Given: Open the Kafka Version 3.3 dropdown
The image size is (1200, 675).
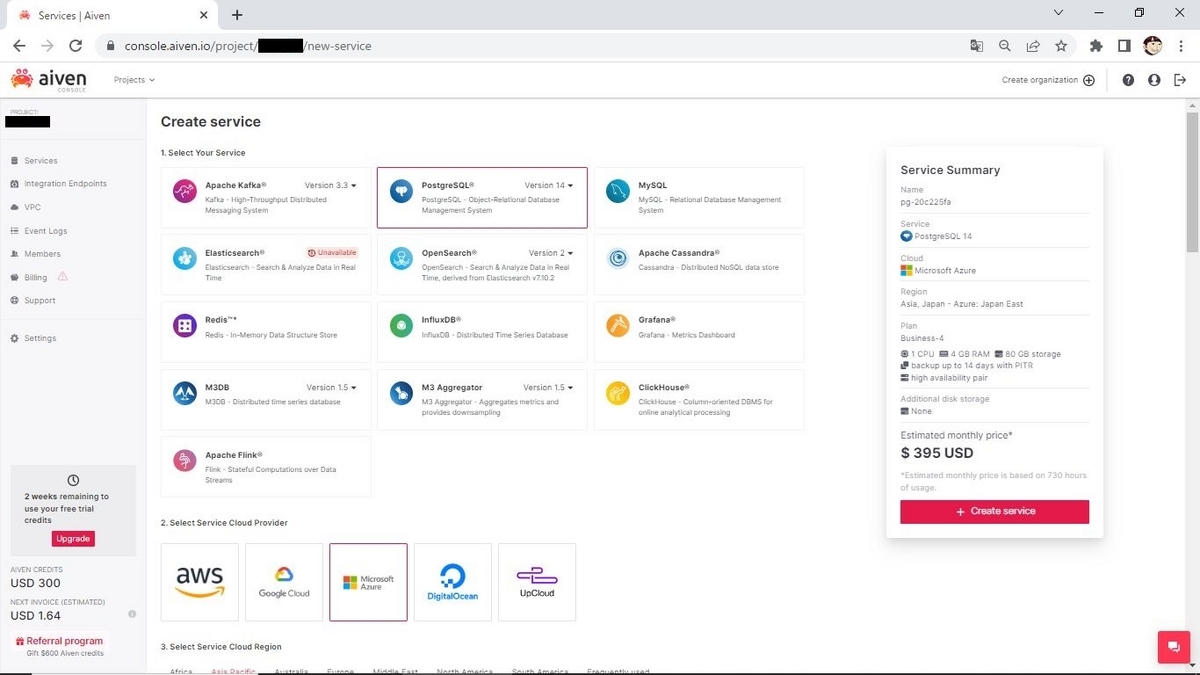Looking at the screenshot, I should [x=330, y=185].
